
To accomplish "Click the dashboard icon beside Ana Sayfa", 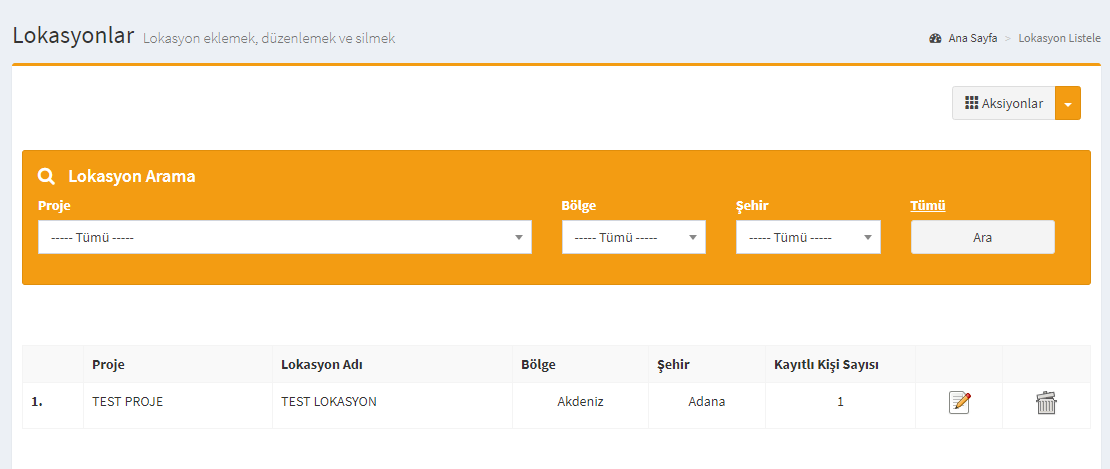I will 935,38.
